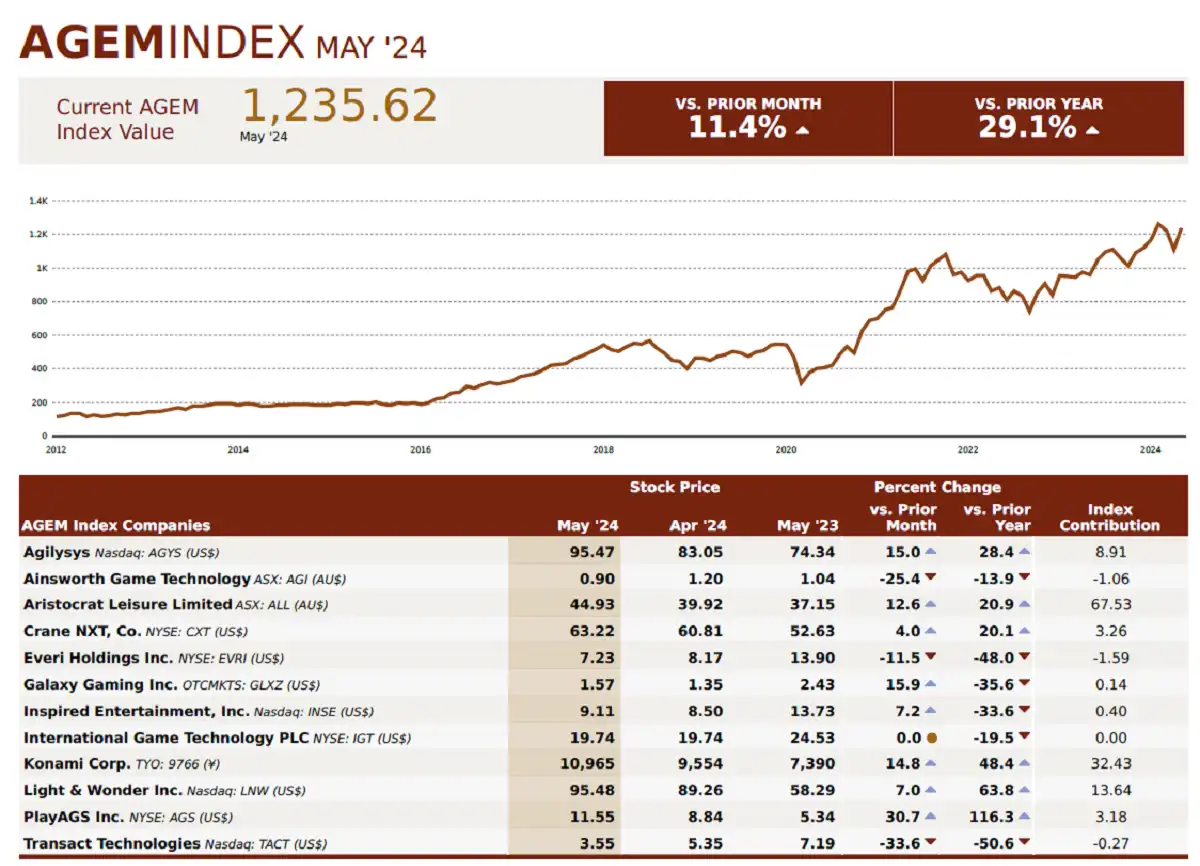
Task: Select International Game Technology PLC name
Action: 165,738
